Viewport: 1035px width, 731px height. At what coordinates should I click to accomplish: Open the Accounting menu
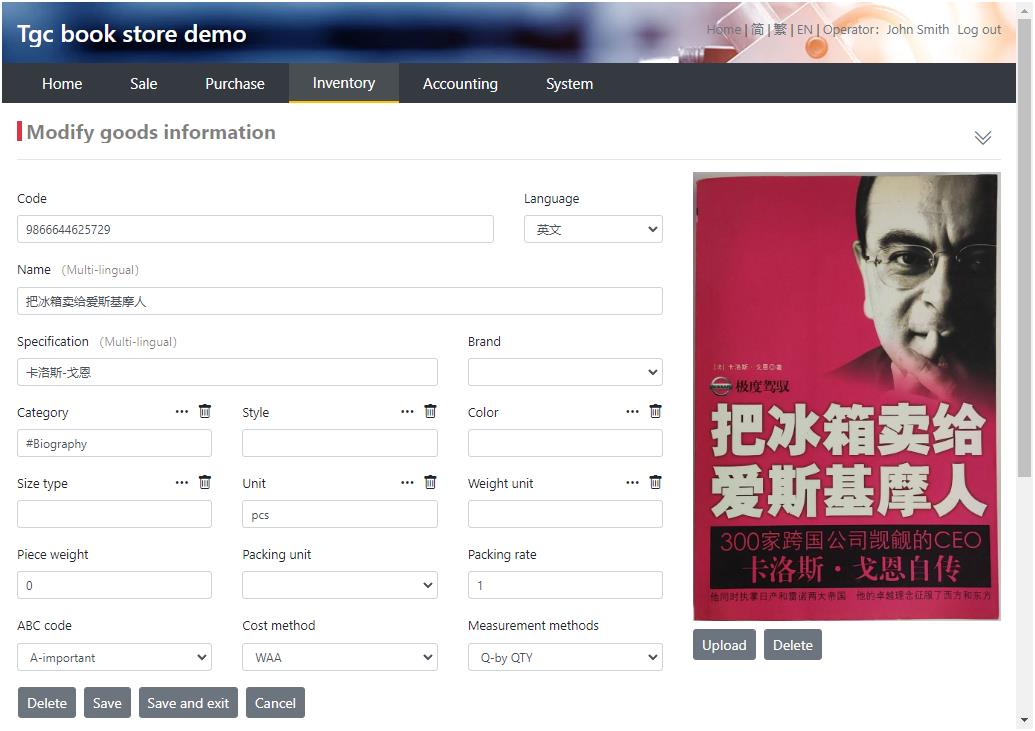coord(460,84)
